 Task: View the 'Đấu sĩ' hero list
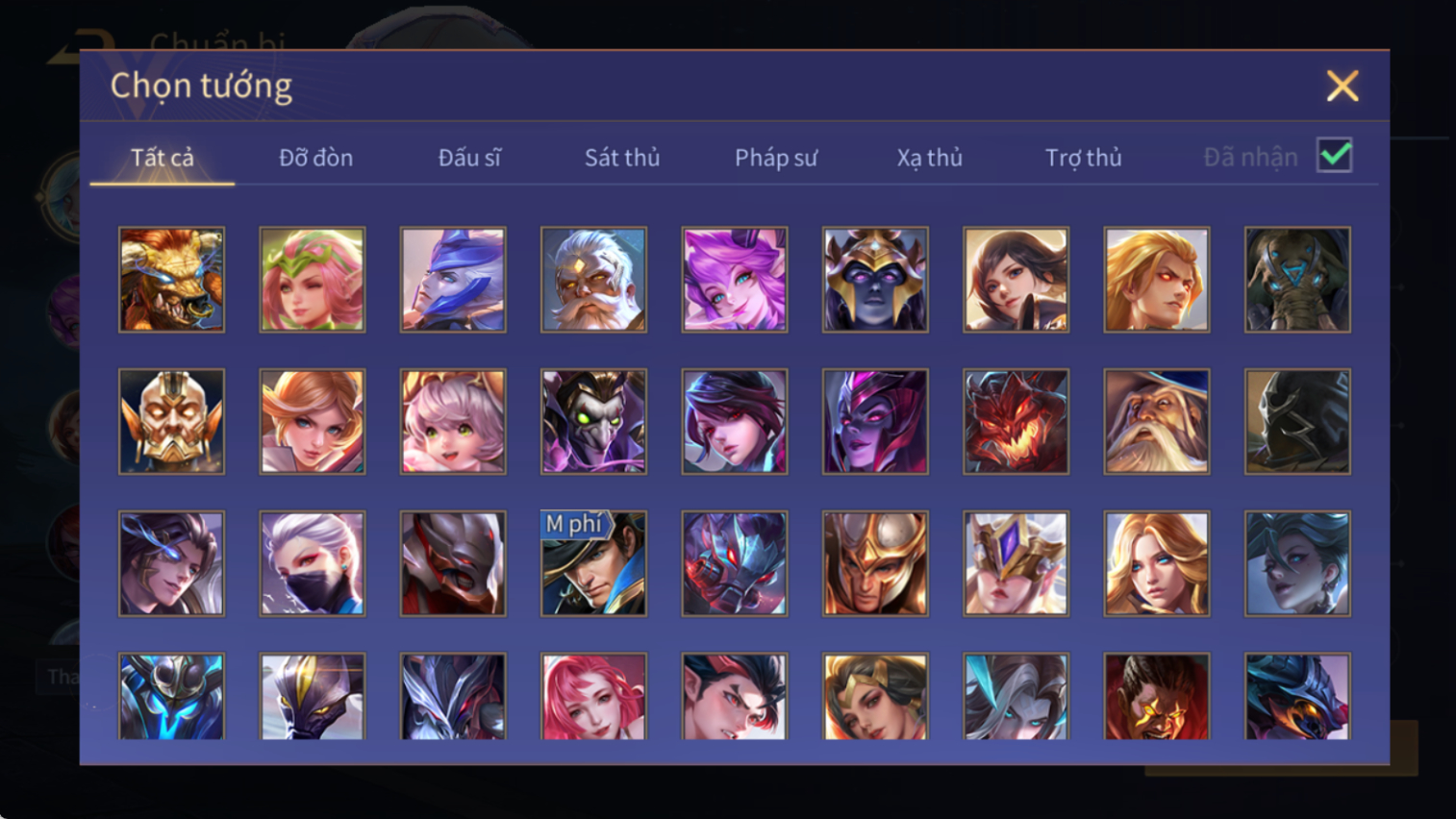click(469, 158)
